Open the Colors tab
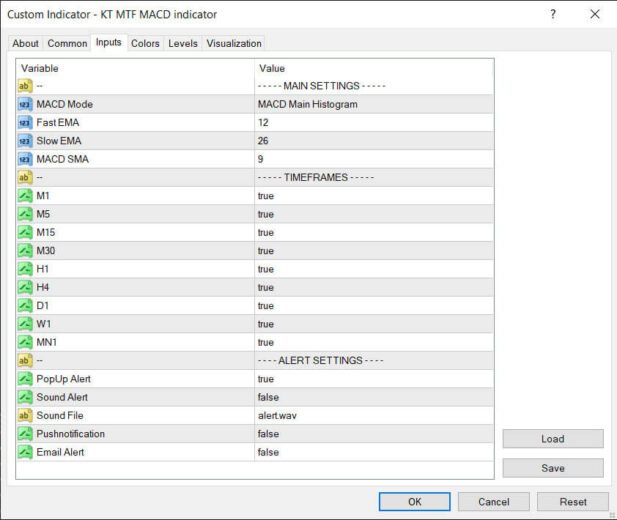 [145, 43]
